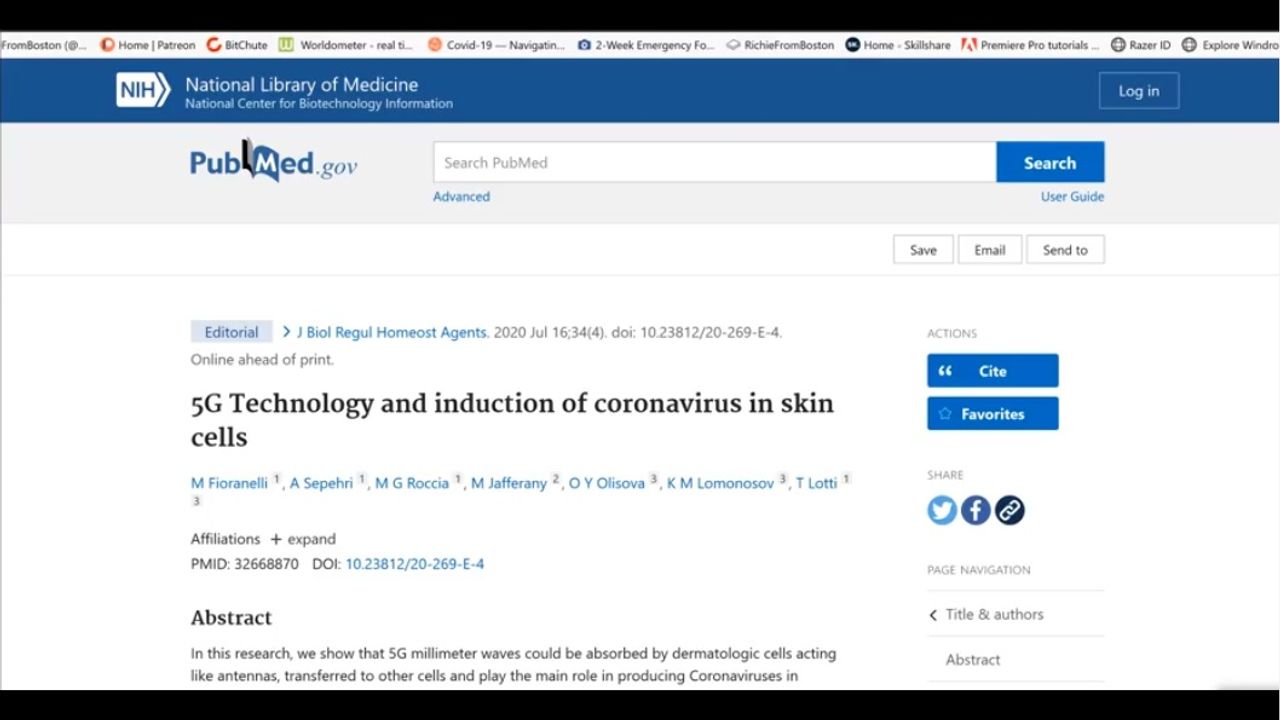Open the Razer ID bookmark
The width and height of the screenshot is (1280, 720).
[1141, 45]
